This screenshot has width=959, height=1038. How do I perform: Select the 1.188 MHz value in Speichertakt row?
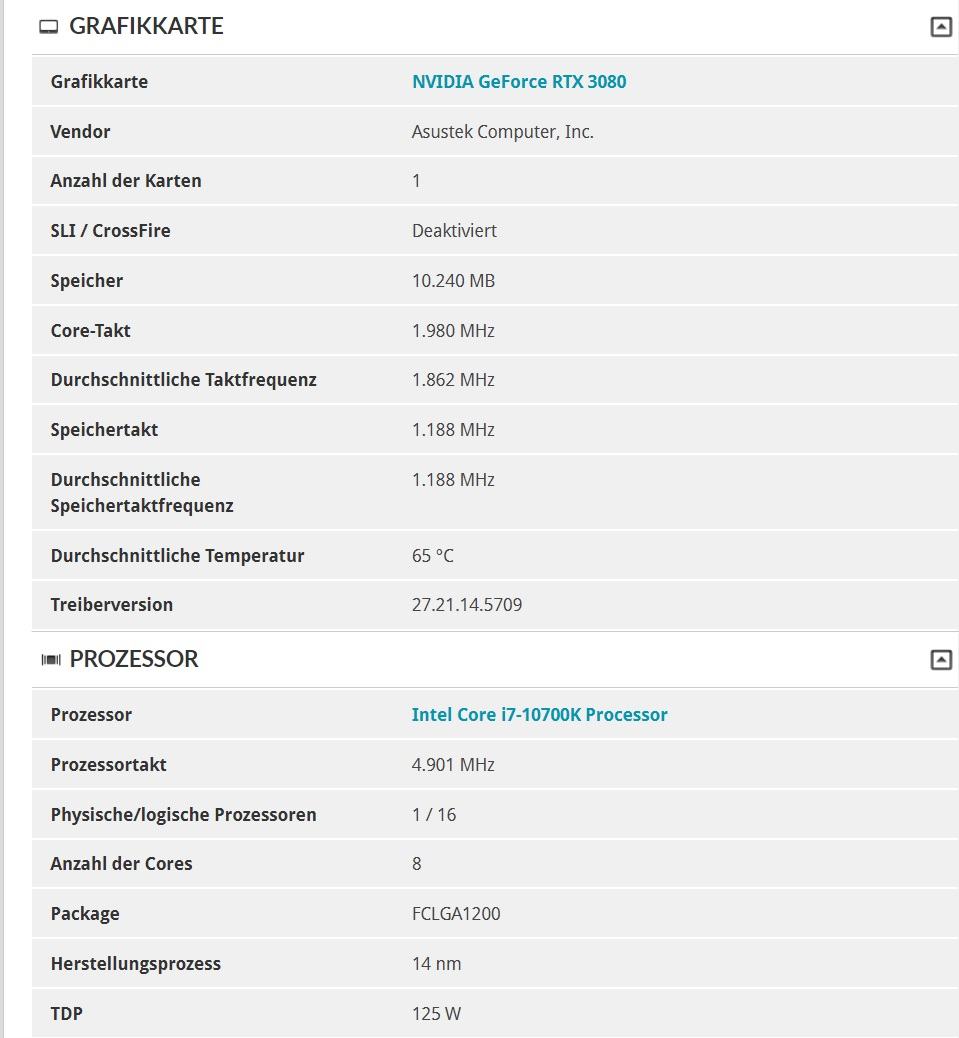453,430
